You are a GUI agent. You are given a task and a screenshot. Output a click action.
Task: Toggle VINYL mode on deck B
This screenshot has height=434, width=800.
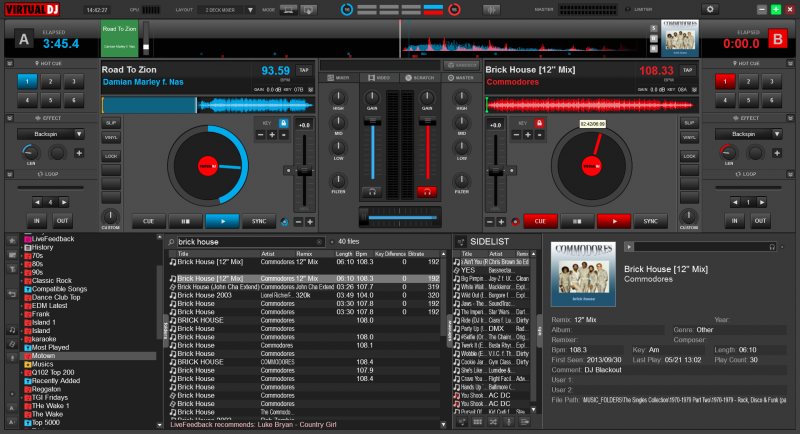[689, 137]
